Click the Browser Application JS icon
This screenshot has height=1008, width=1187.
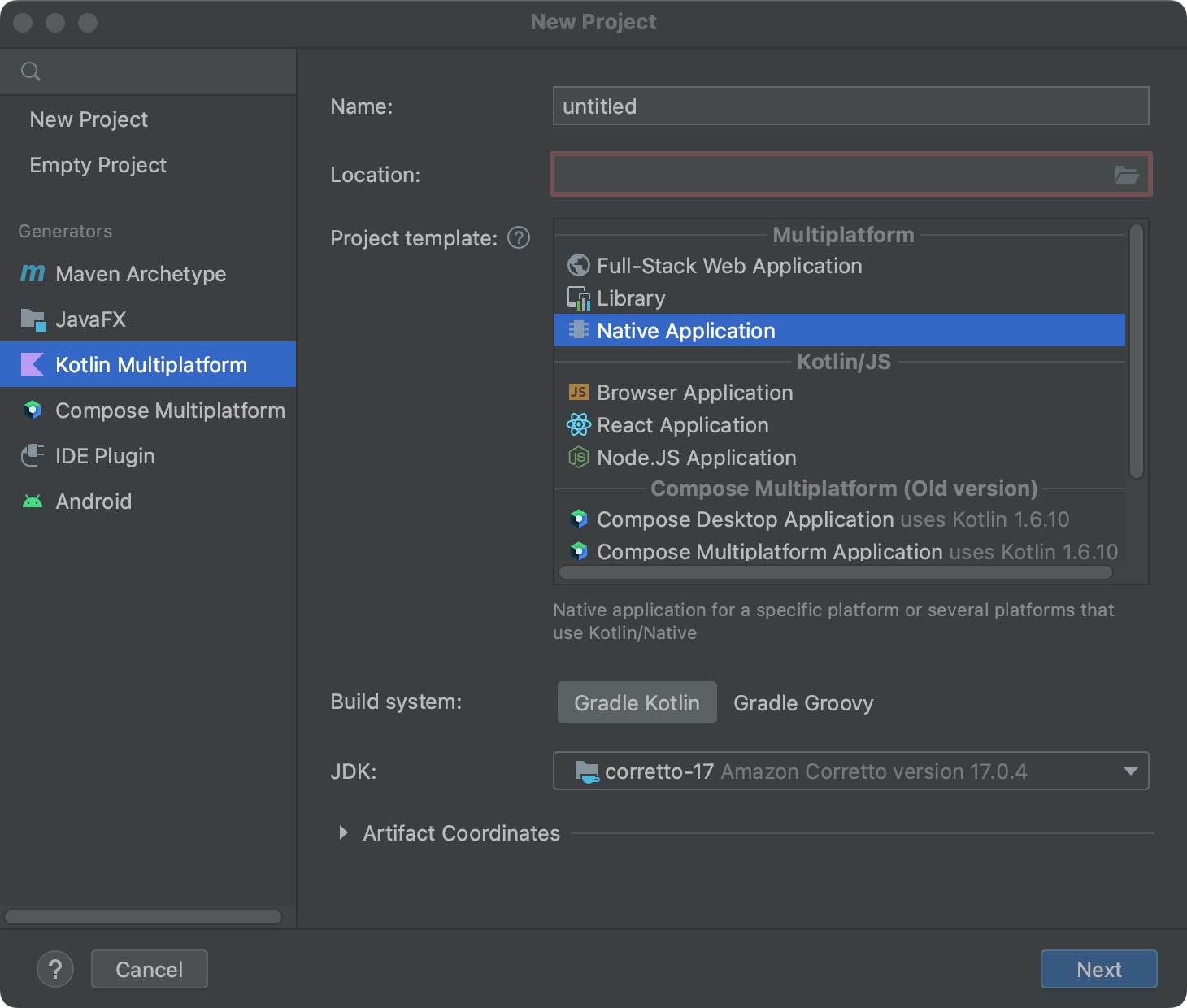pos(579,393)
